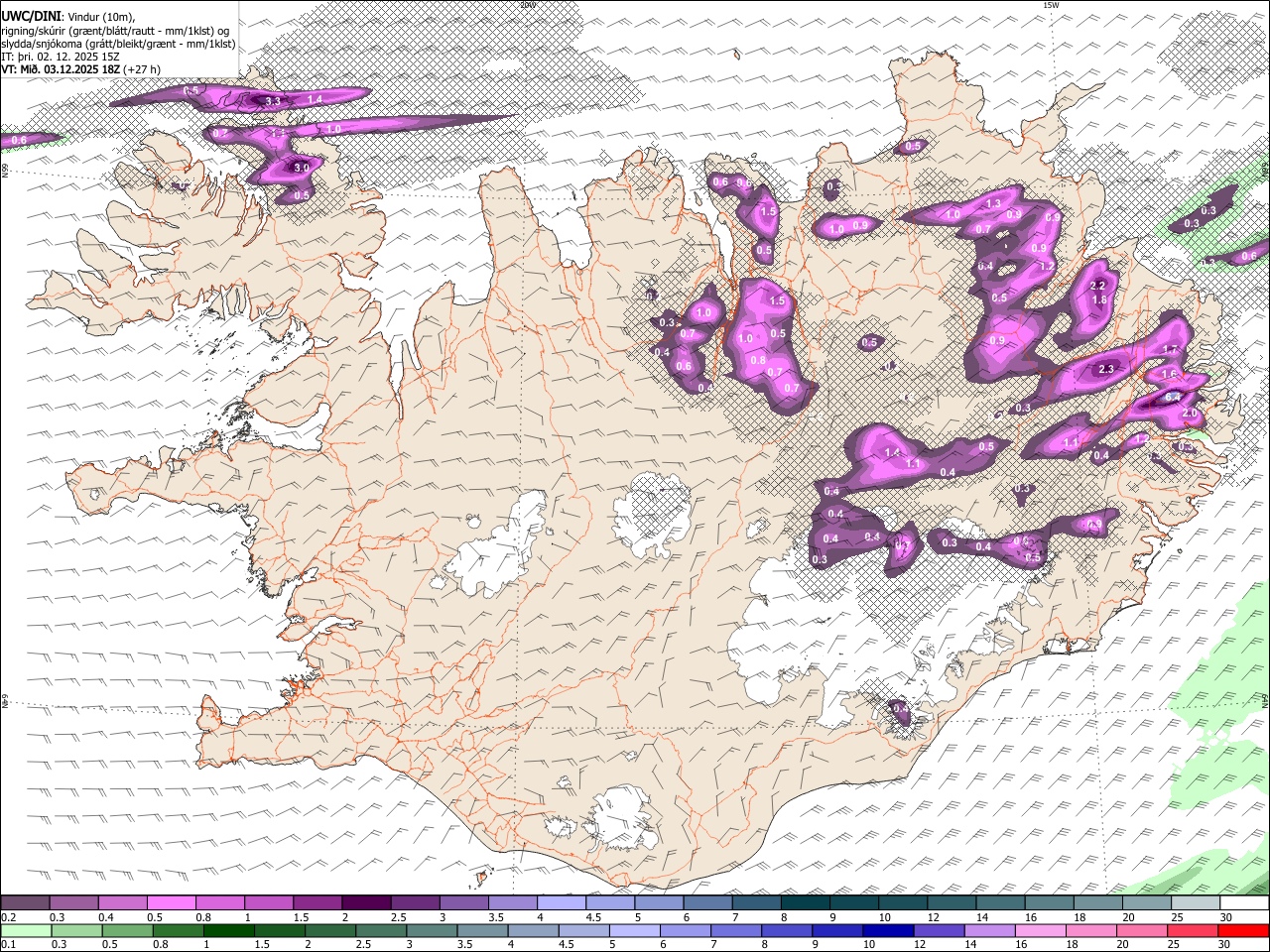Select the '2.0' precipitation value label
The width and height of the screenshot is (1270, 952).
tap(1191, 413)
